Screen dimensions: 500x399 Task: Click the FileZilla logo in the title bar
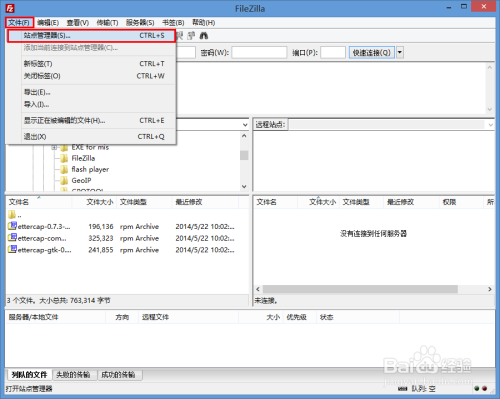tap(10, 8)
